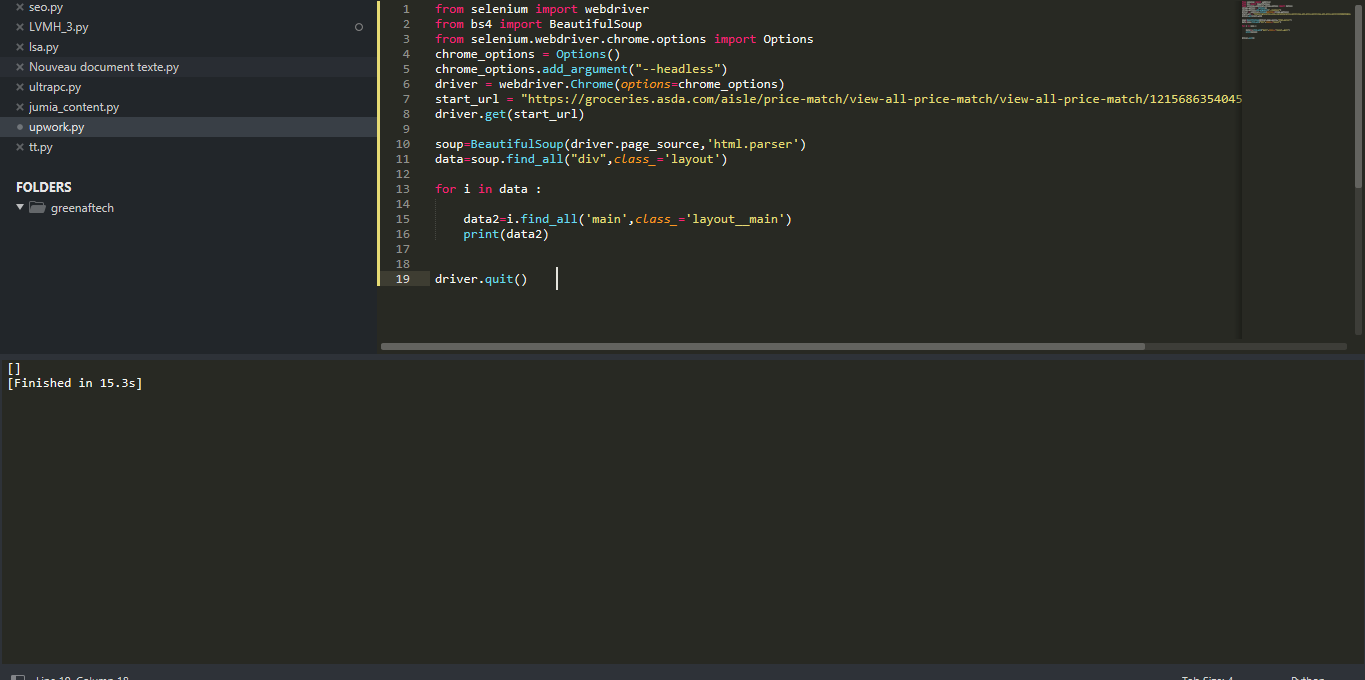The width and height of the screenshot is (1365, 680).
Task: Click 'html.parser' string on line 10
Action: [x=753, y=144]
